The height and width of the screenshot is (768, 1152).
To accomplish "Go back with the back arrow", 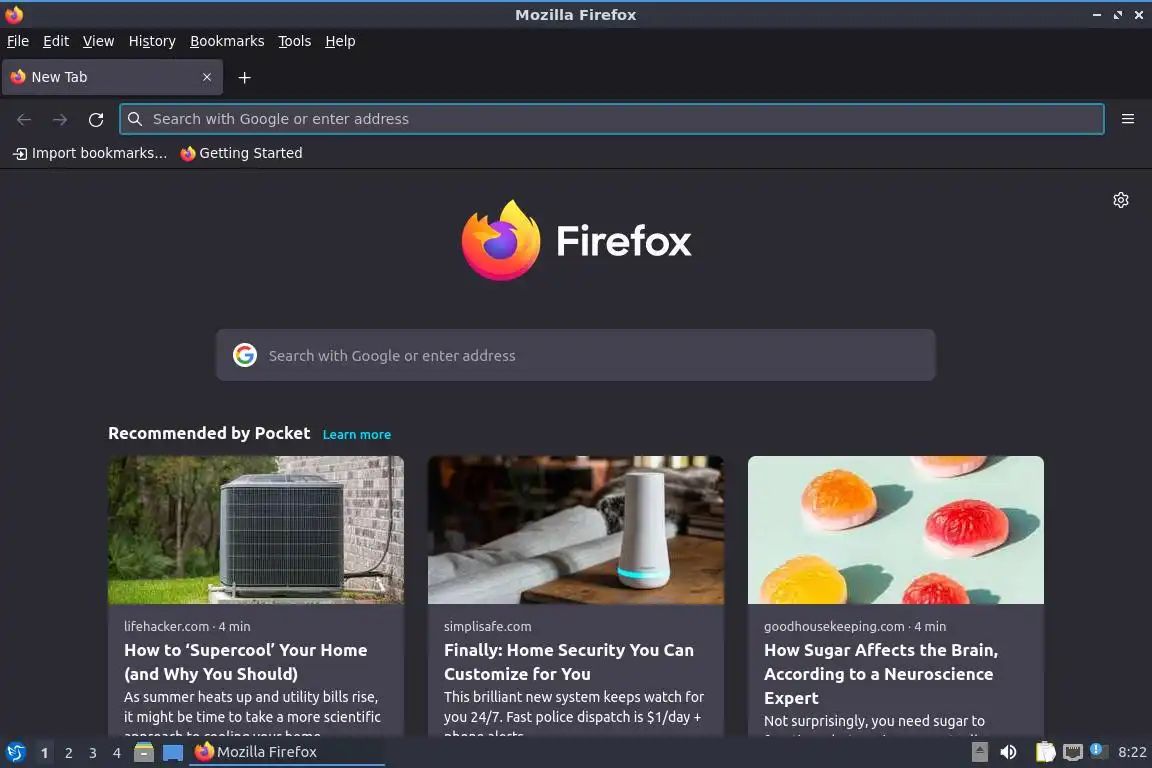I will 24,119.
